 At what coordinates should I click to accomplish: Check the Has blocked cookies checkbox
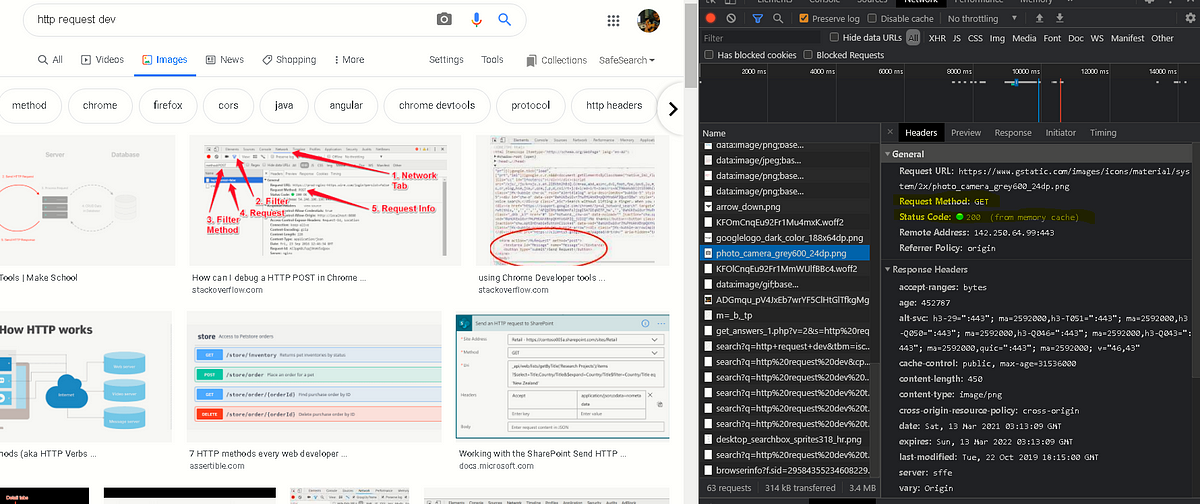(708, 55)
